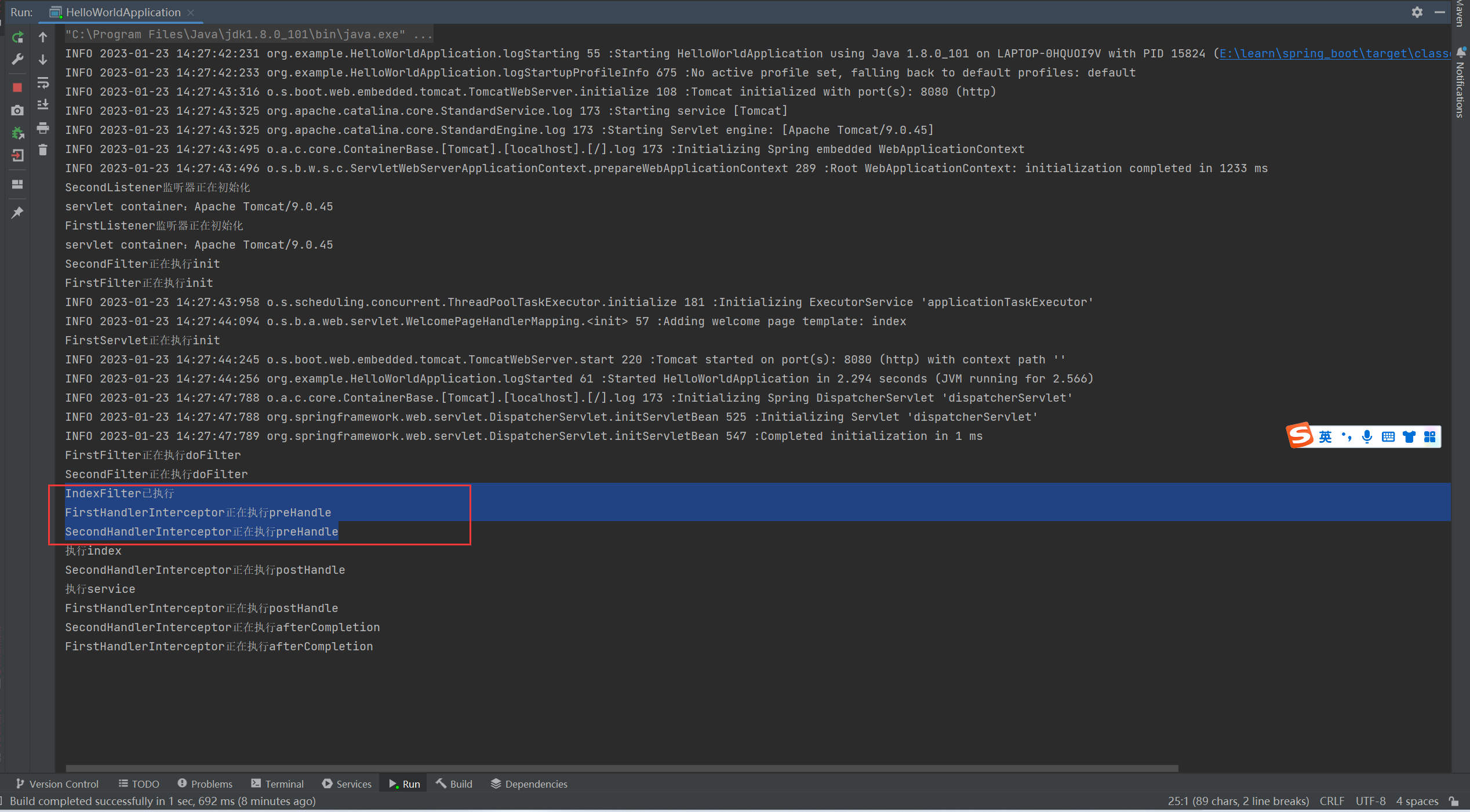
Task: Click the camera dump threads icon
Action: [x=17, y=110]
